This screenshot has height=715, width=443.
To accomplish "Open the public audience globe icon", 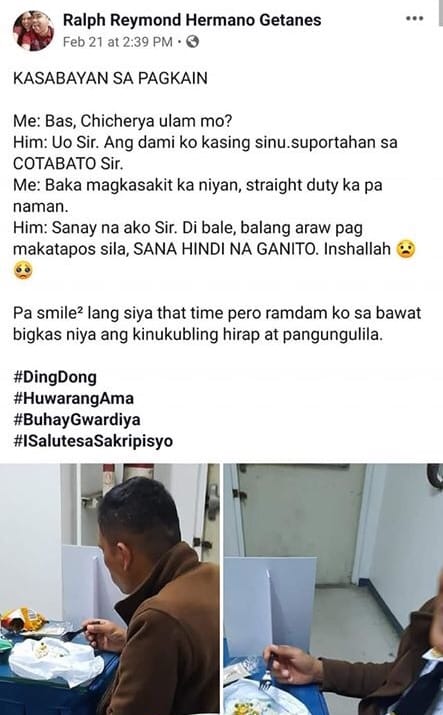I will tap(193, 42).
